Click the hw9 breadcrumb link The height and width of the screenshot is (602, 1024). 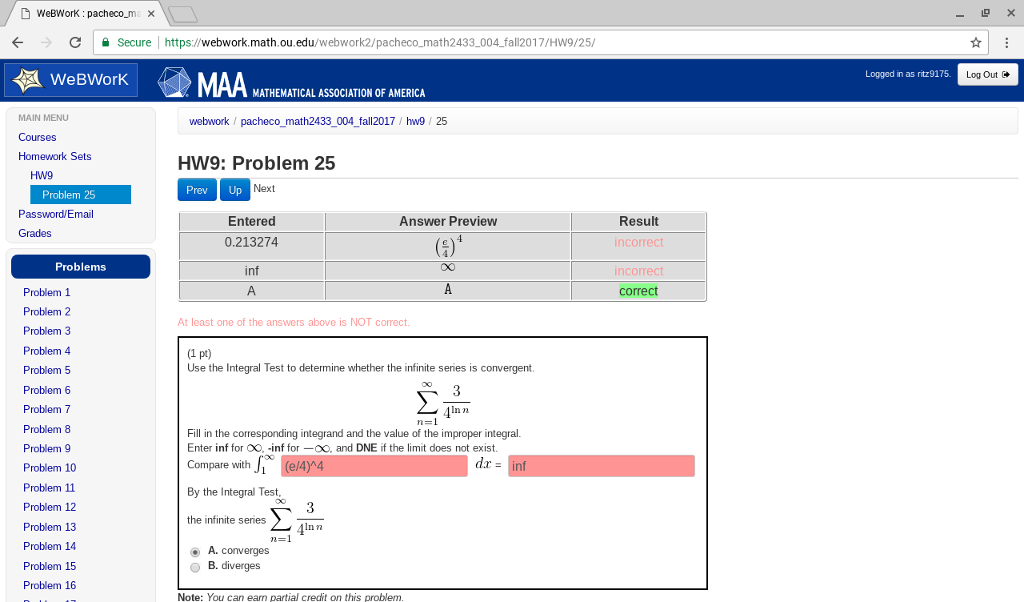tap(414, 121)
